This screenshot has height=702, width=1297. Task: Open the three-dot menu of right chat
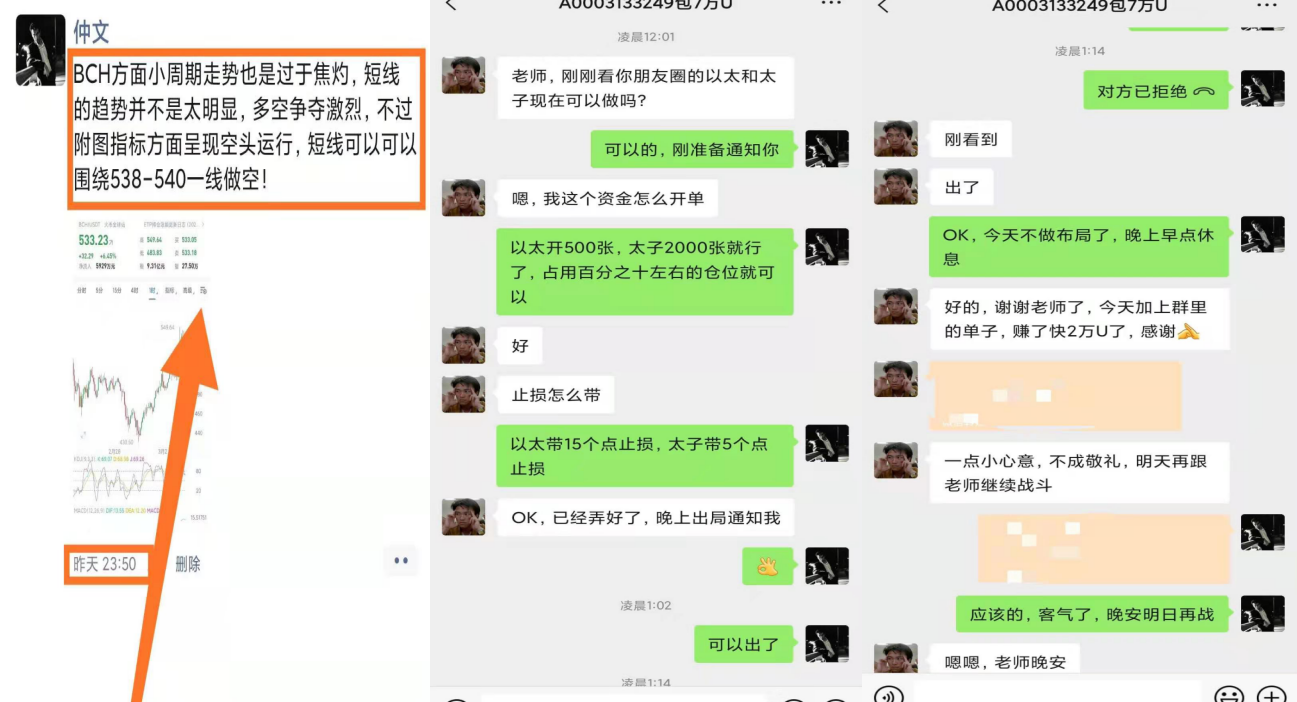click(x=1266, y=4)
